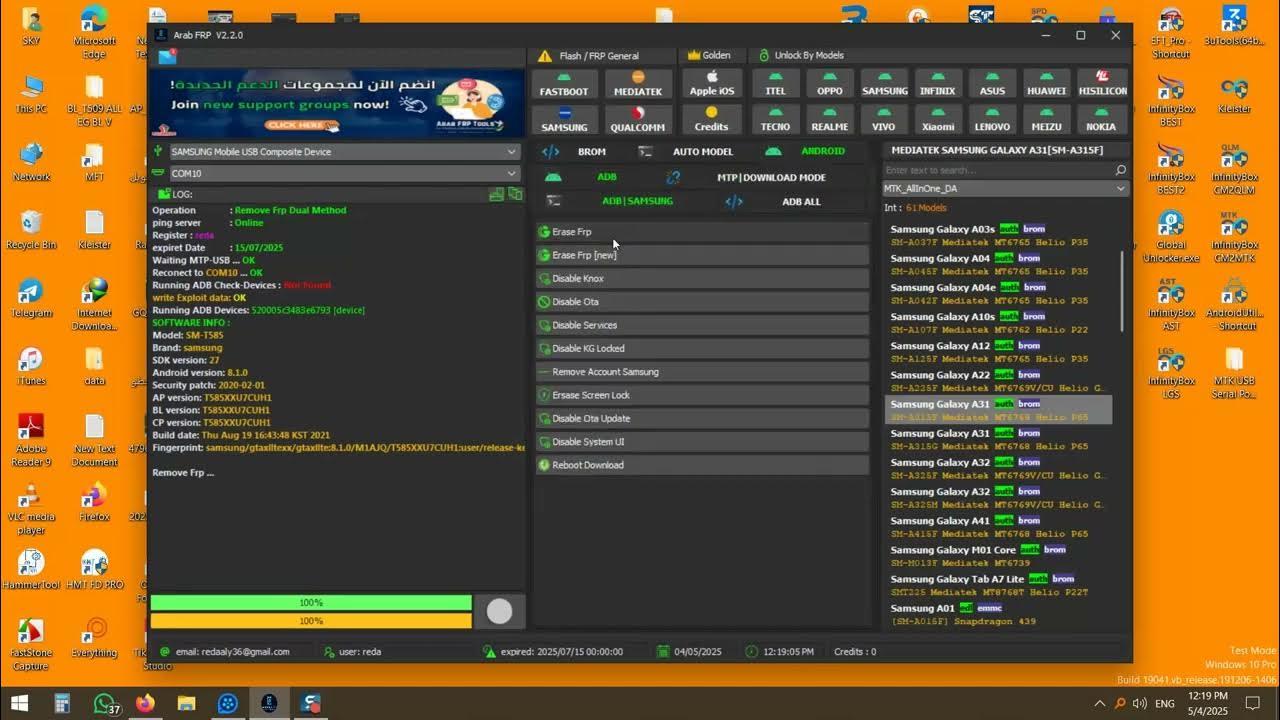This screenshot has width=1280, height=720.
Task: Run the Erase Frp operation
Action: tap(700, 231)
